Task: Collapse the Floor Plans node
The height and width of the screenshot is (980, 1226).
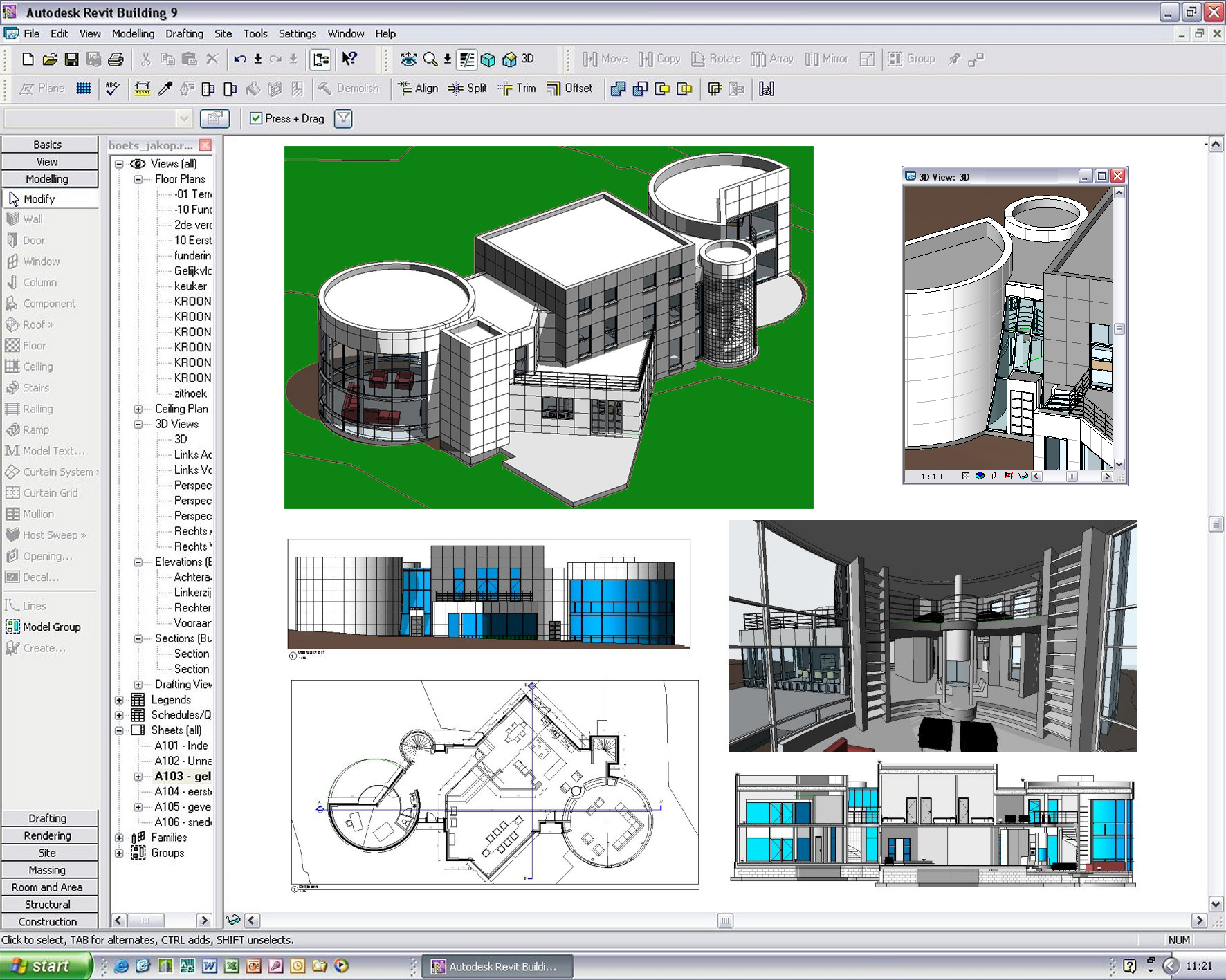Action: [x=138, y=179]
